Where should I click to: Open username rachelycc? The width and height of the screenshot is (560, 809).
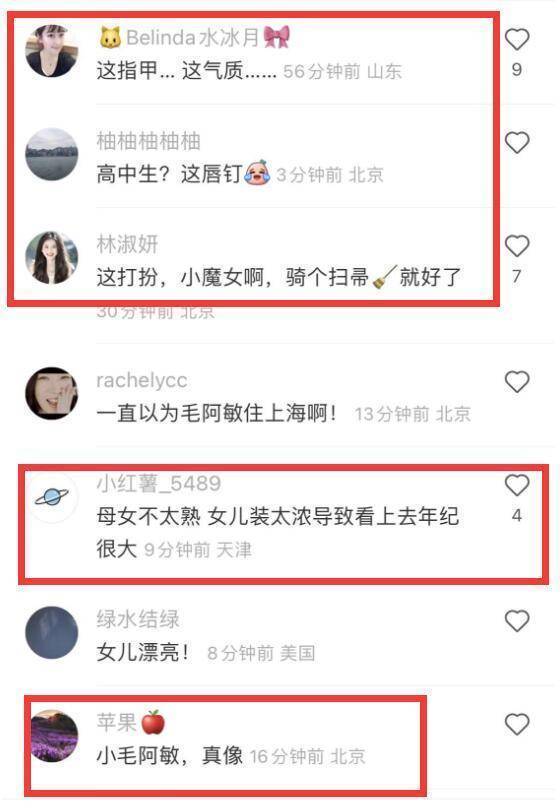pos(142,380)
